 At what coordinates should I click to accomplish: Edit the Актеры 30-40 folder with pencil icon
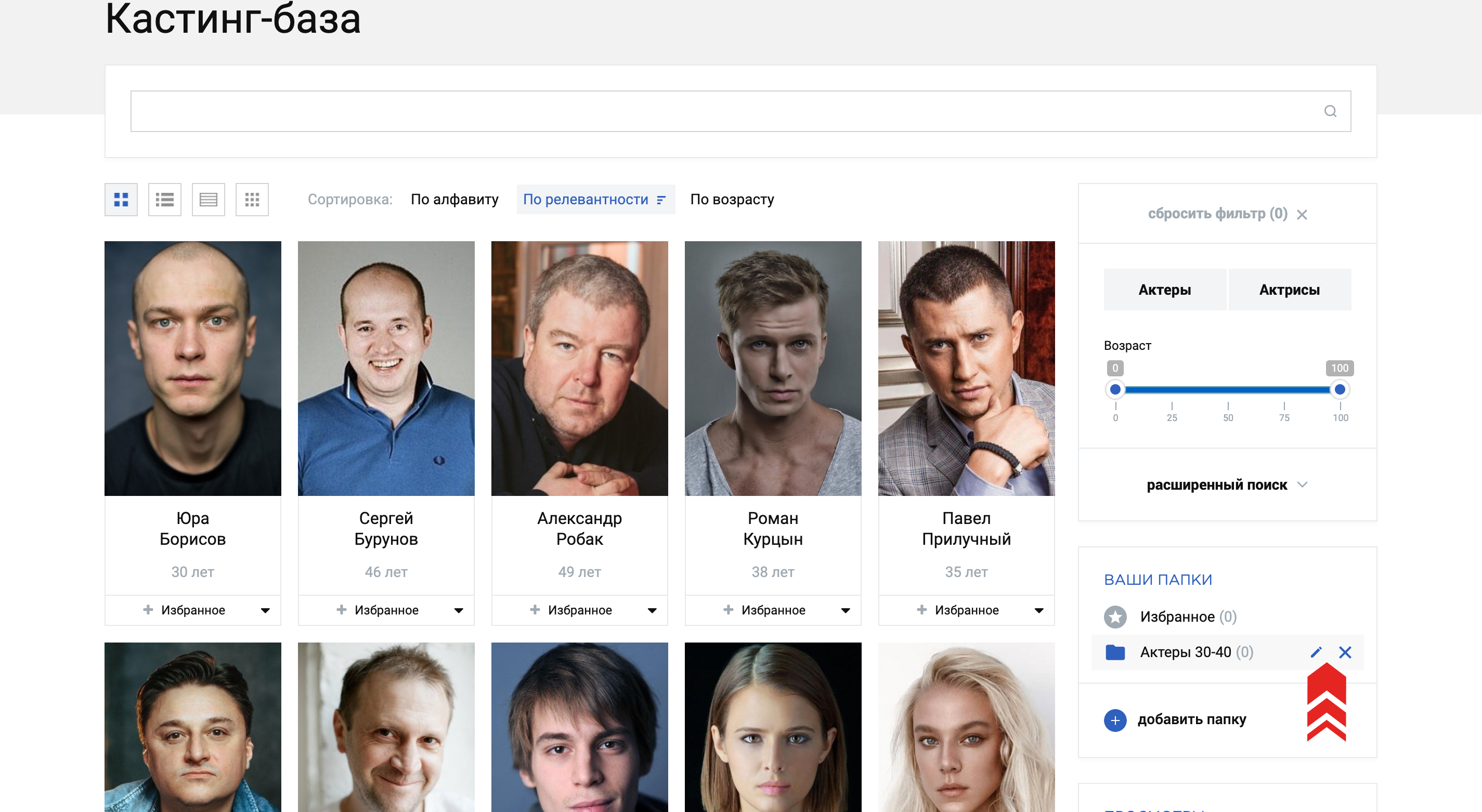1316,652
